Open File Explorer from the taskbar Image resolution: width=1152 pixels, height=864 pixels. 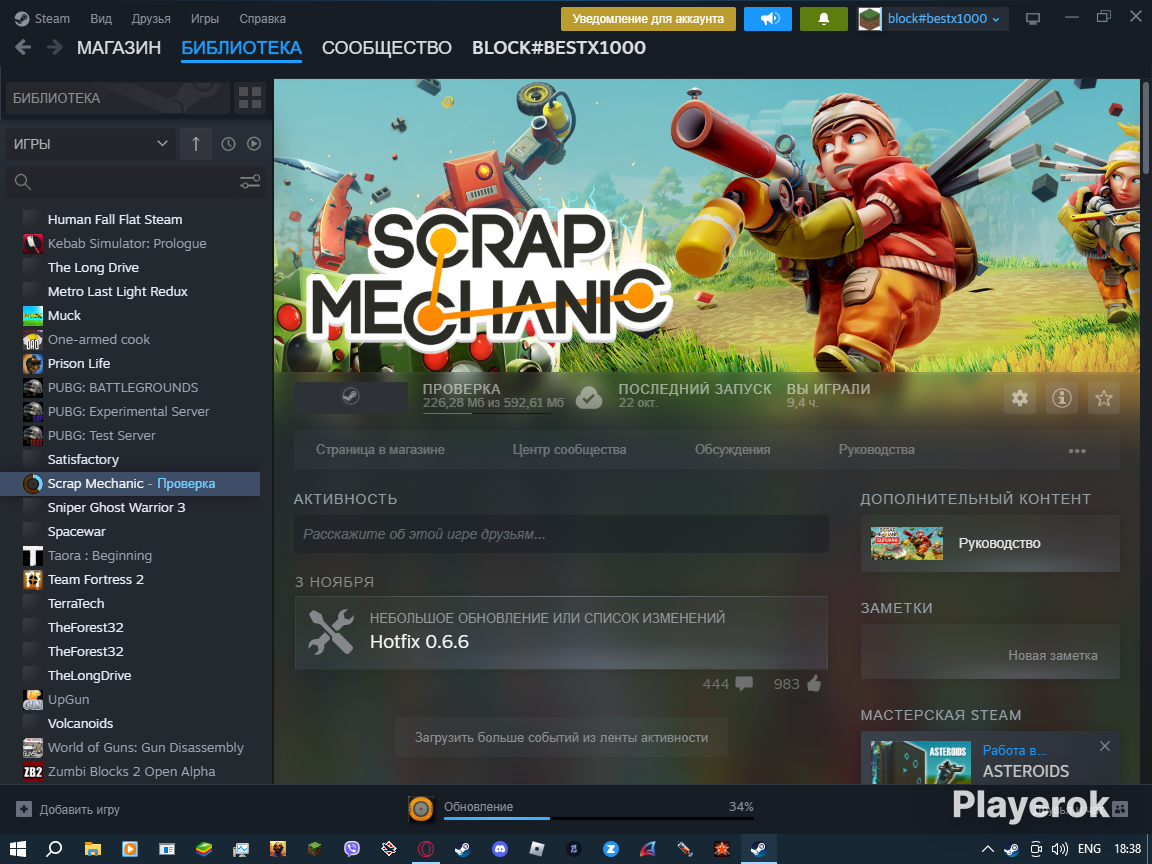click(x=92, y=849)
